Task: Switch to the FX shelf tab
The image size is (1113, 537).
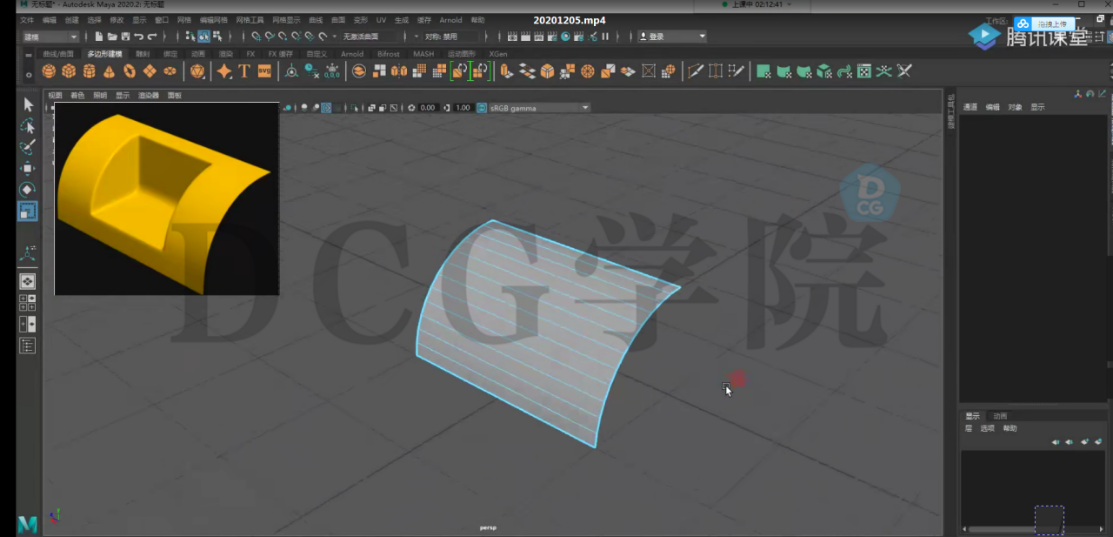Action: (x=251, y=54)
